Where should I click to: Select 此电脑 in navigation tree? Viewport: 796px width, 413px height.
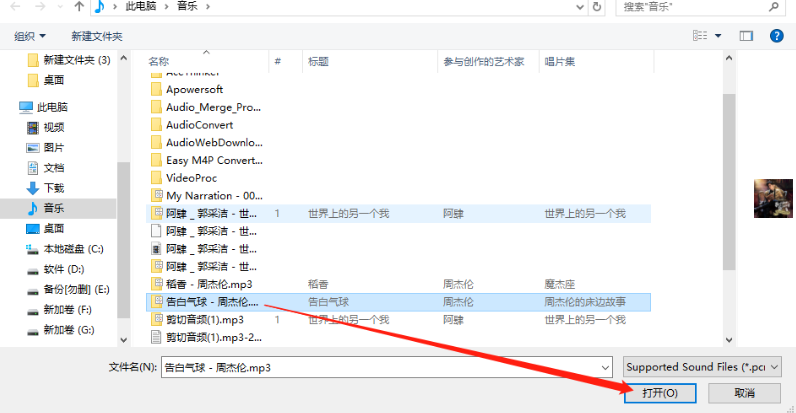coord(43,107)
